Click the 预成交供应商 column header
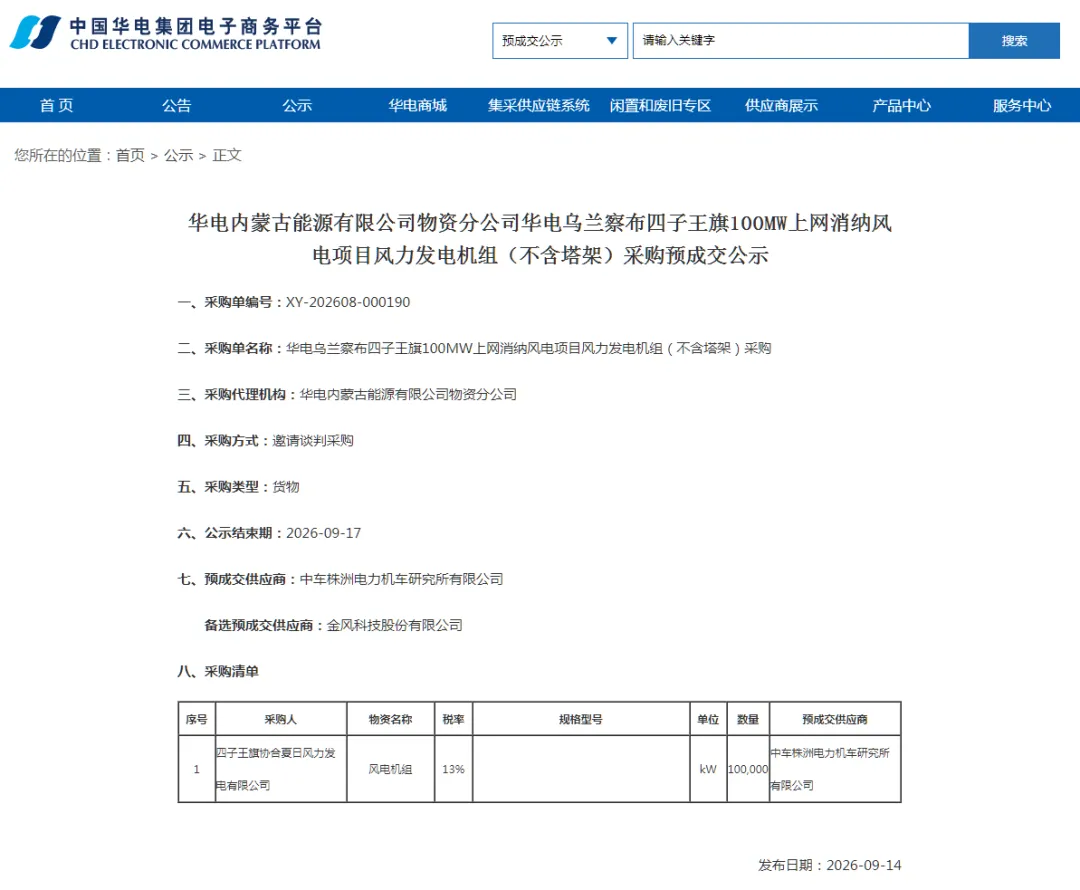Screen dimensions: 1080x890 click(835, 719)
